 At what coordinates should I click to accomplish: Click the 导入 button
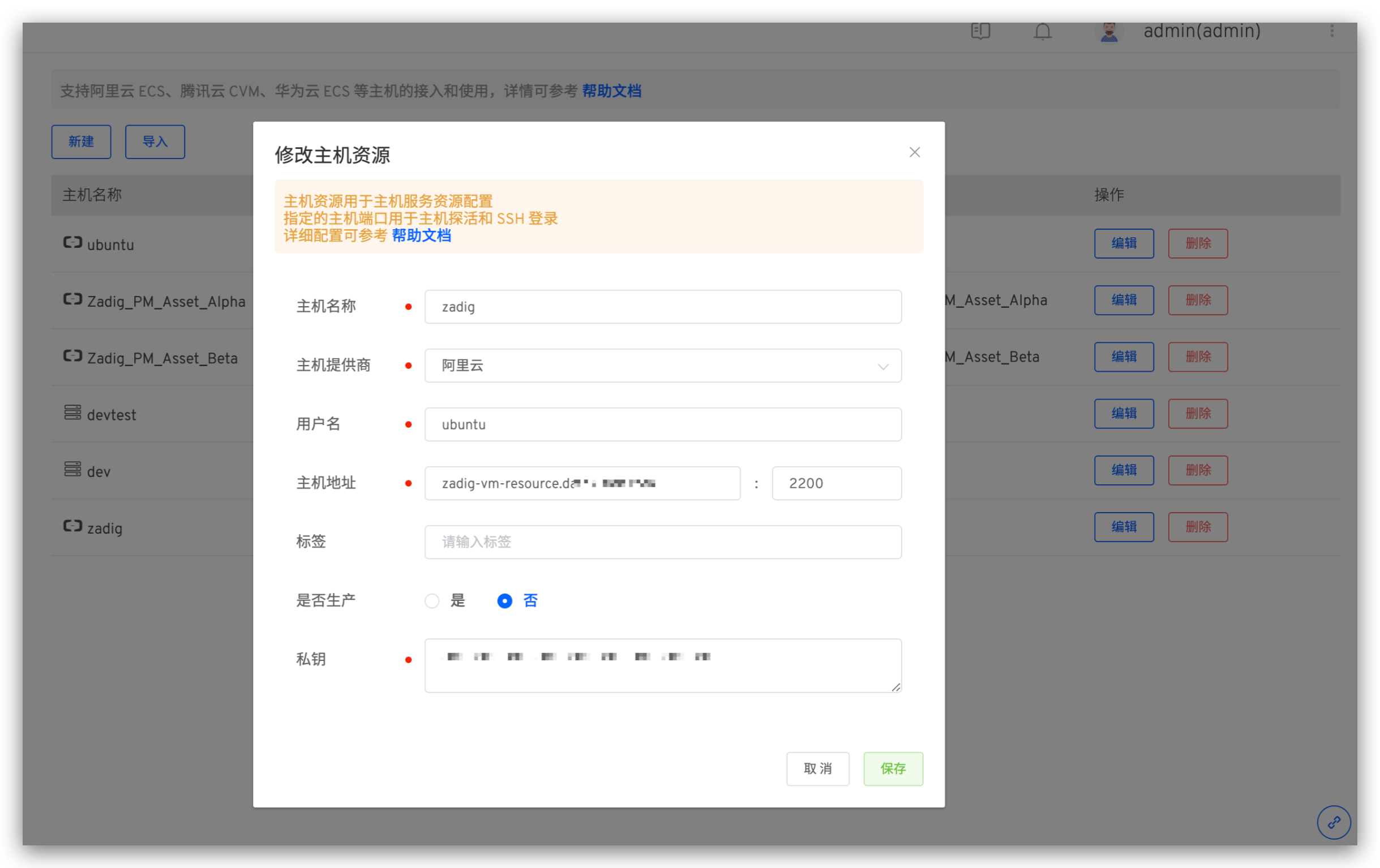point(155,141)
